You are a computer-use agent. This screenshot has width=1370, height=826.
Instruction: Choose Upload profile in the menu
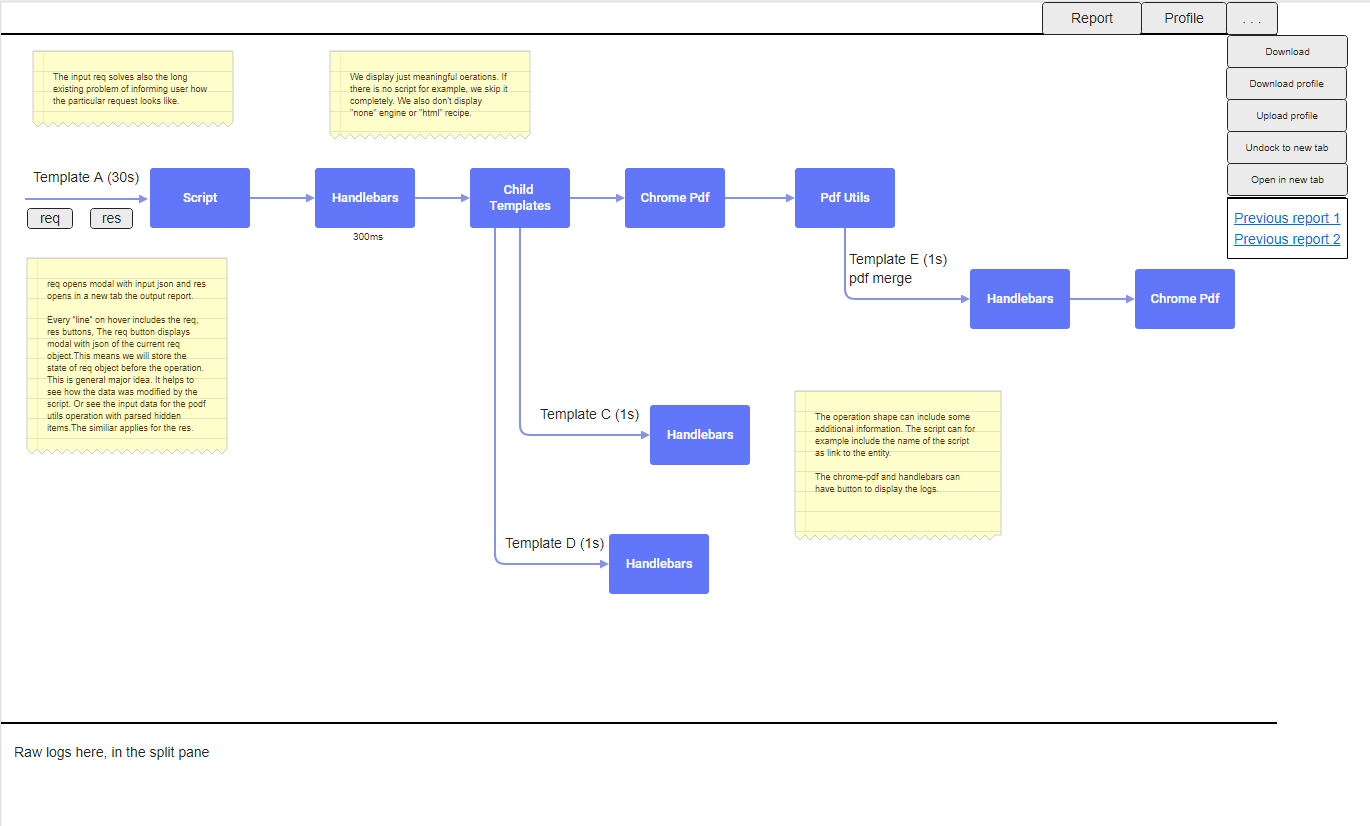tap(1286, 115)
